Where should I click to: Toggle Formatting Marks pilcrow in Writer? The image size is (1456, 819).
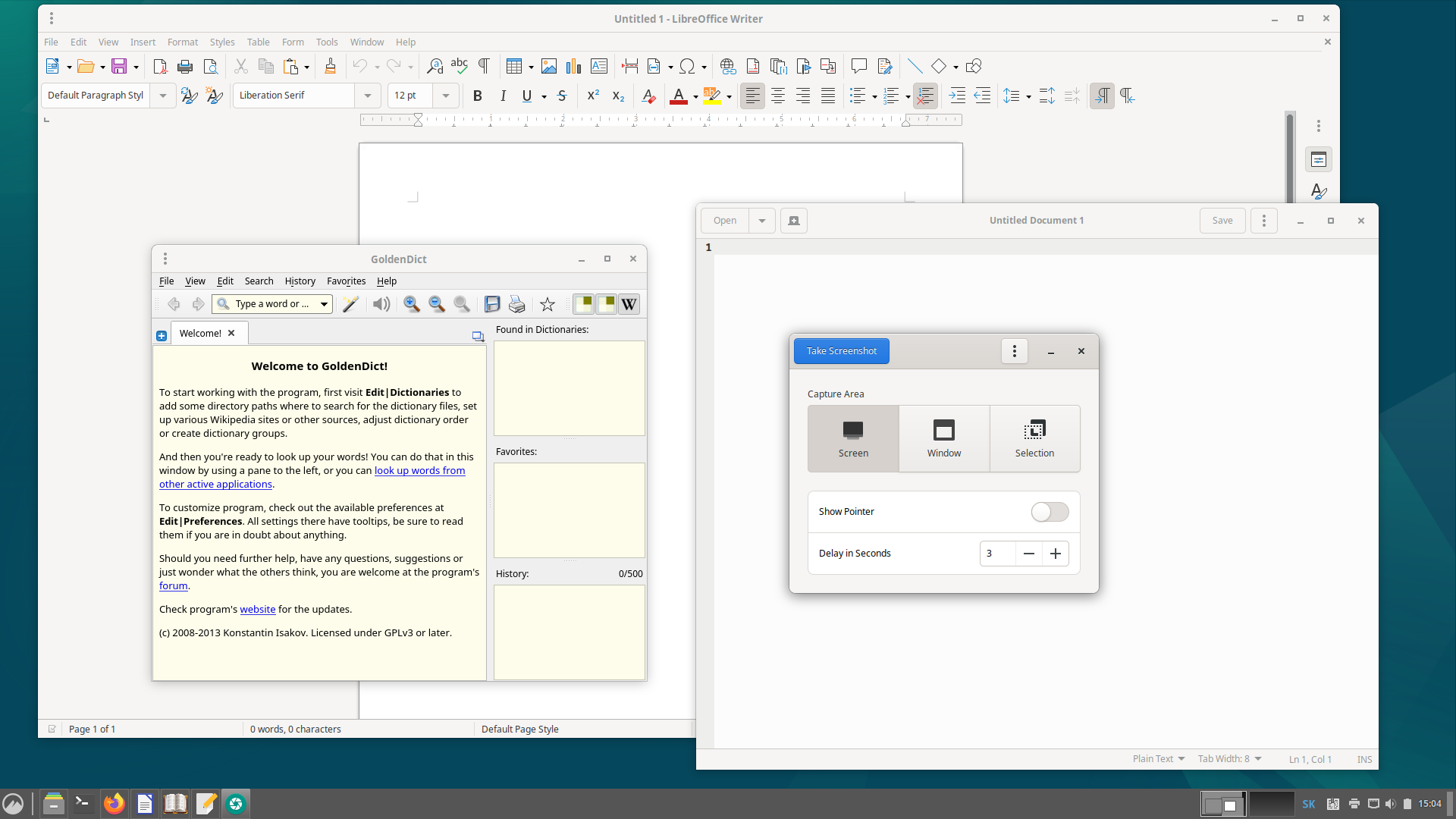point(484,67)
